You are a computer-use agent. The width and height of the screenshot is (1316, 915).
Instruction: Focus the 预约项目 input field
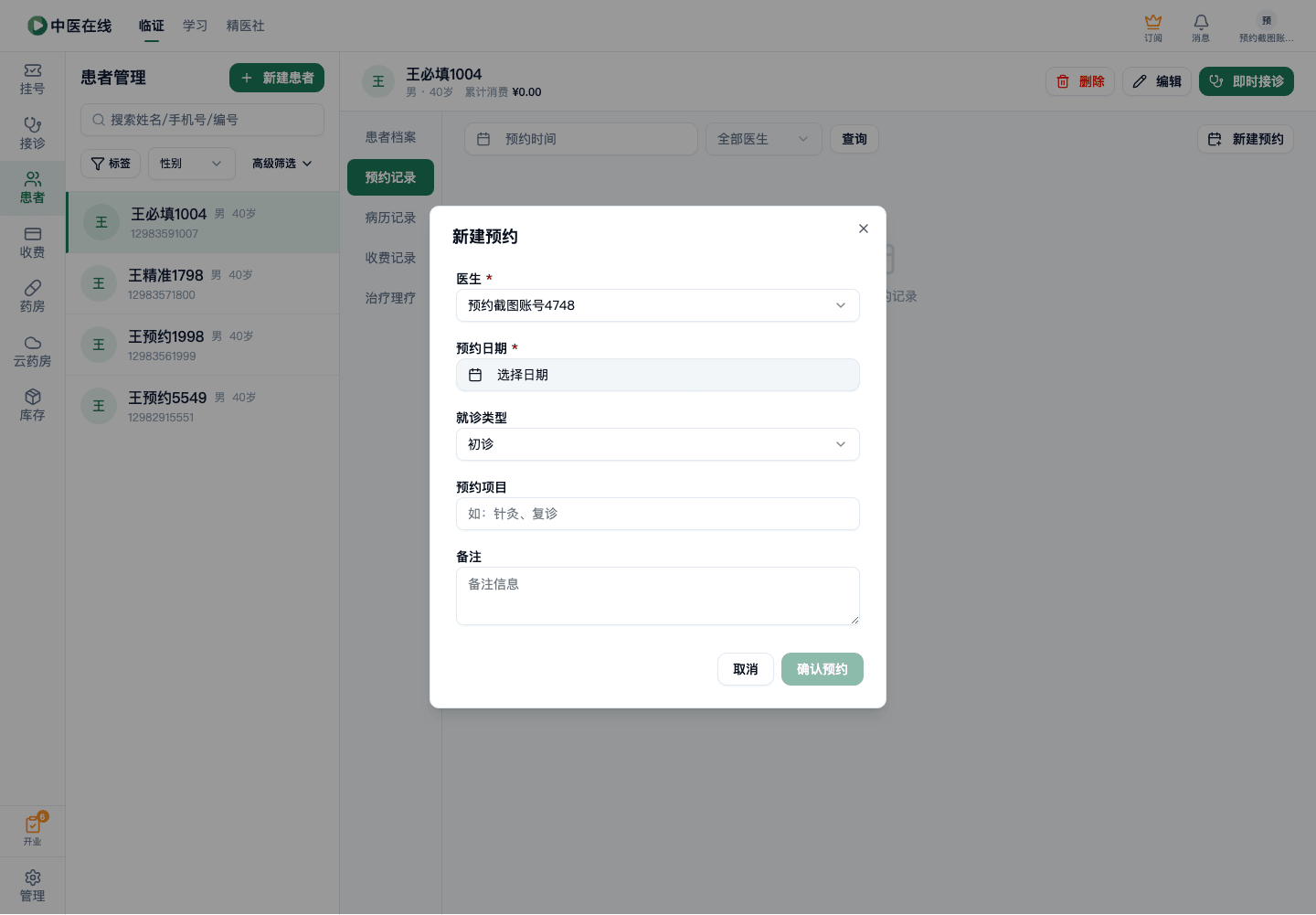[658, 514]
